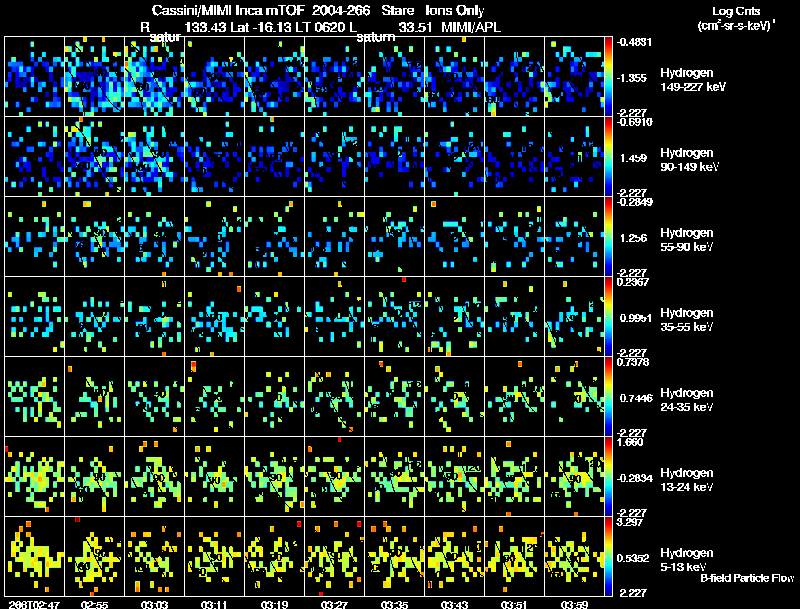Click the Hydrogen 24-35 keV row label
Viewport: 800px width, 609px height.
click(686, 400)
